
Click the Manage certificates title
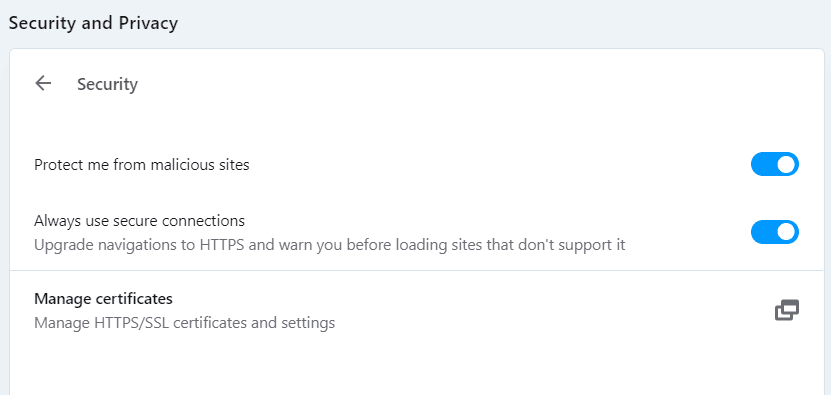pos(103,299)
